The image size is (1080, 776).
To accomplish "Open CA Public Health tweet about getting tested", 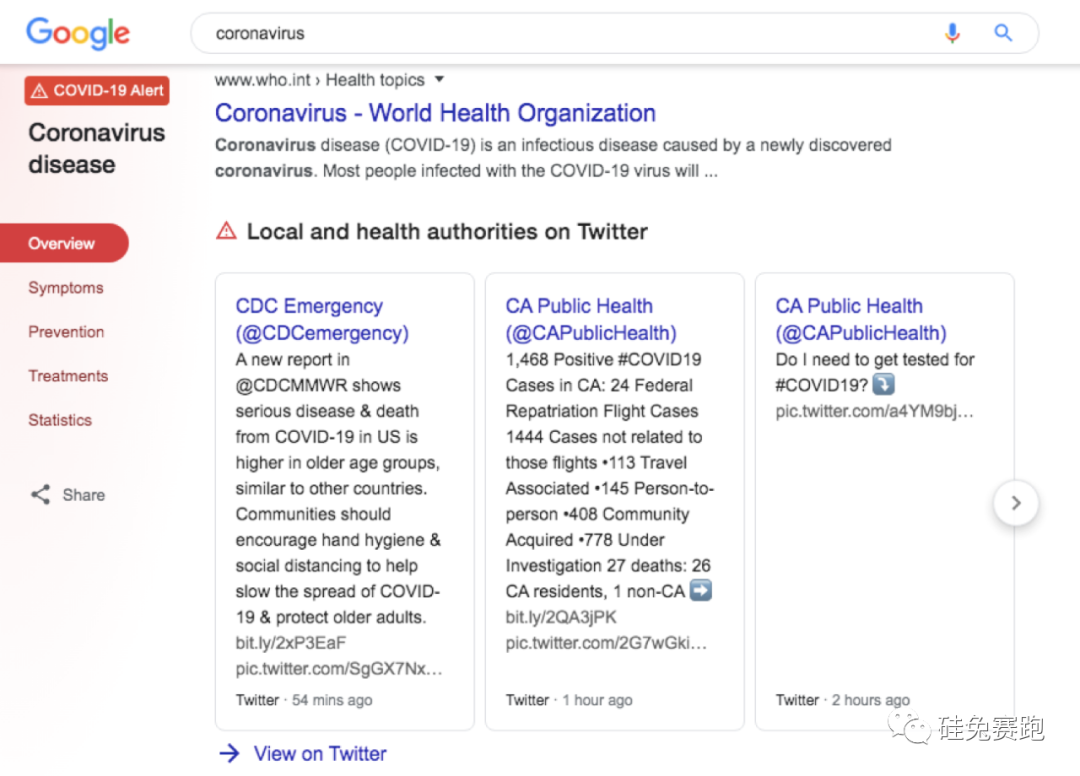I will click(x=861, y=320).
